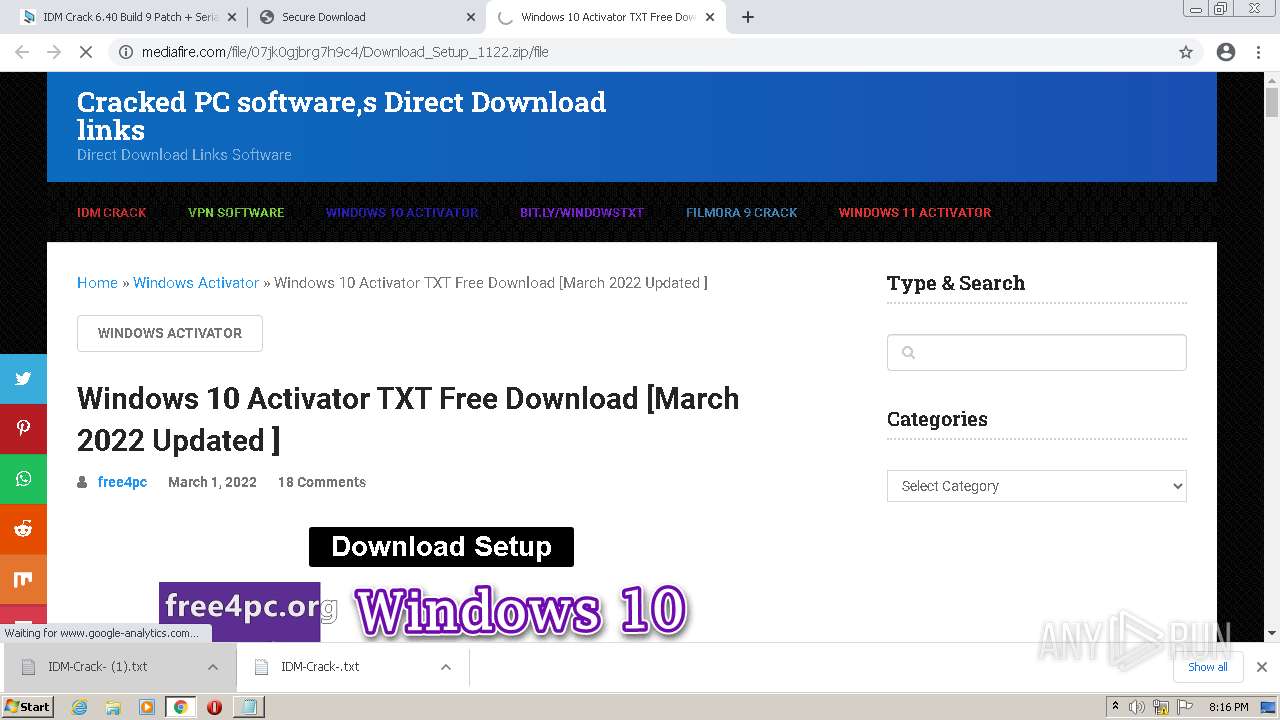Click Show all downloads button
Screen dimensions: 1280x720
tap(1208, 667)
